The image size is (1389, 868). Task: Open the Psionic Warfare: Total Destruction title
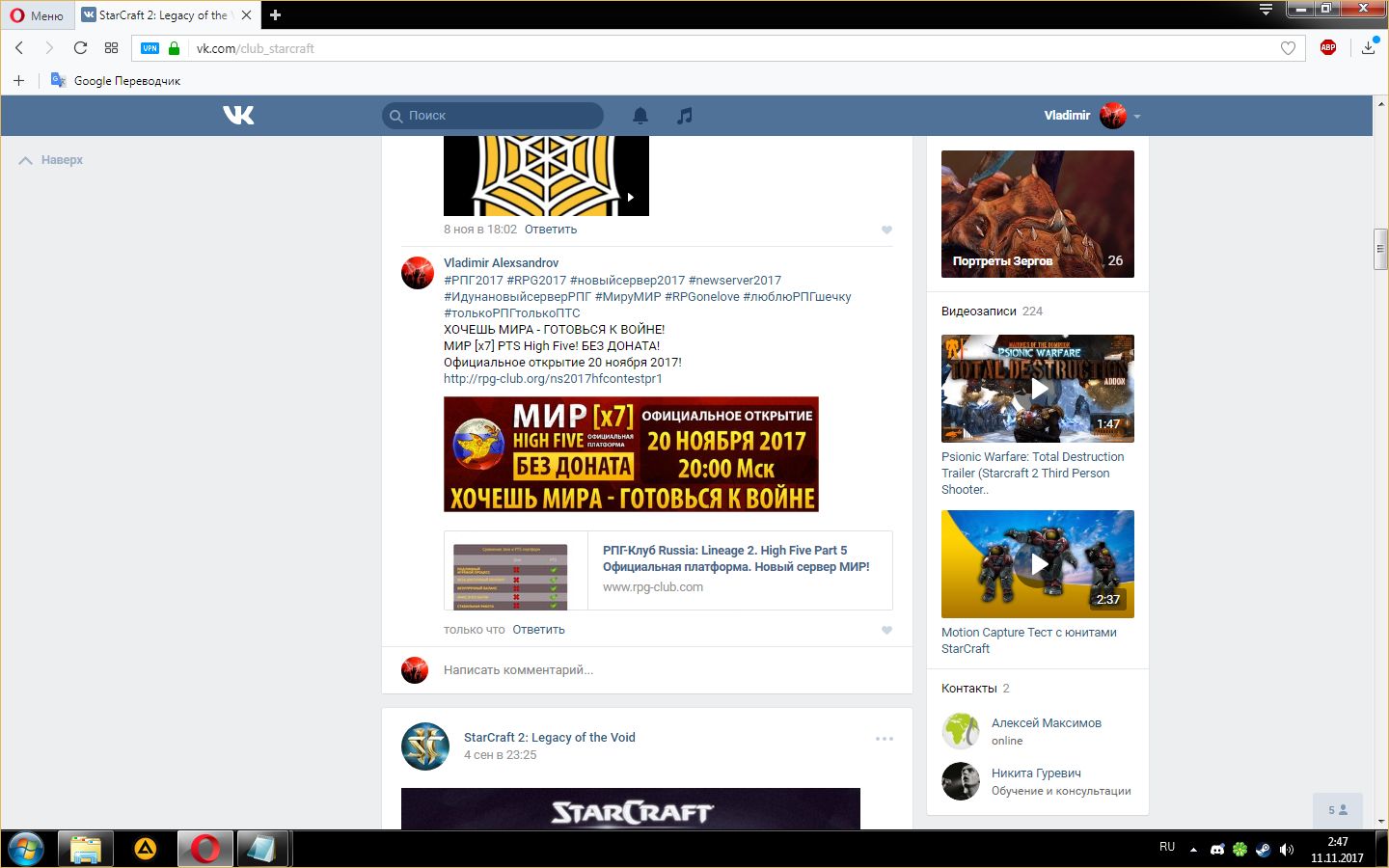point(1032,473)
